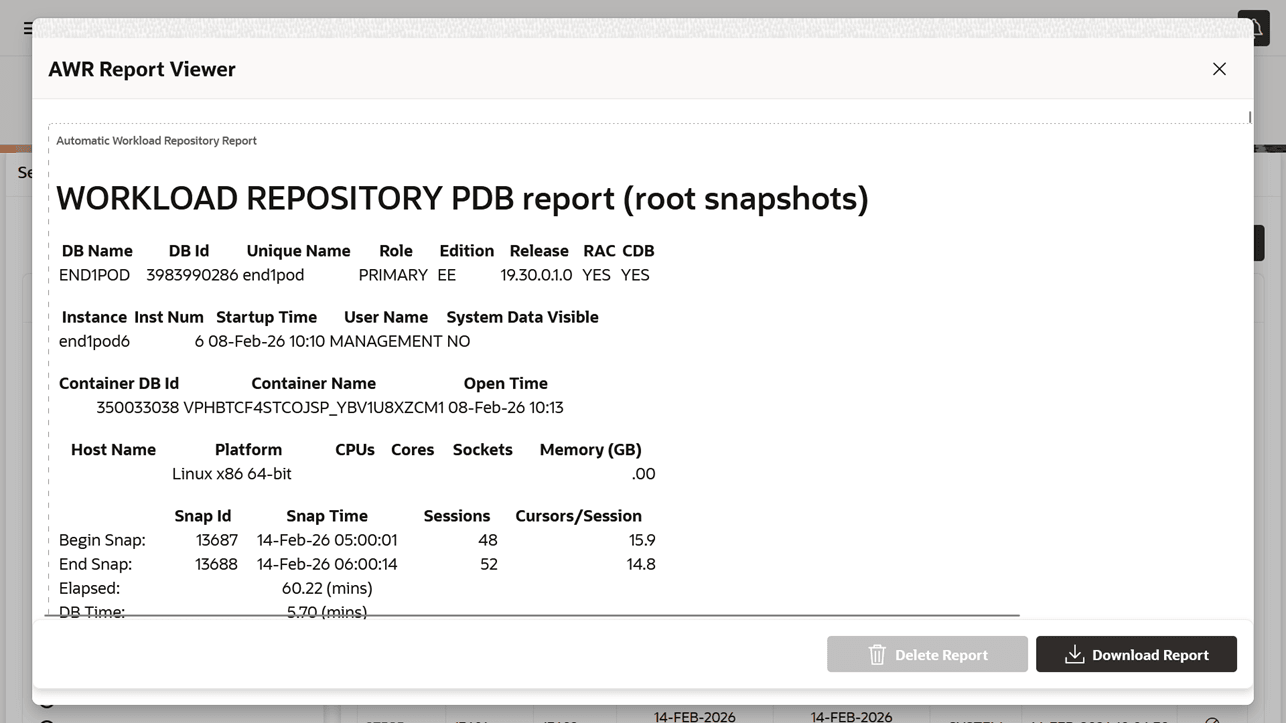
Task: Click the 'Open Time' column header
Action: (x=505, y=384)
